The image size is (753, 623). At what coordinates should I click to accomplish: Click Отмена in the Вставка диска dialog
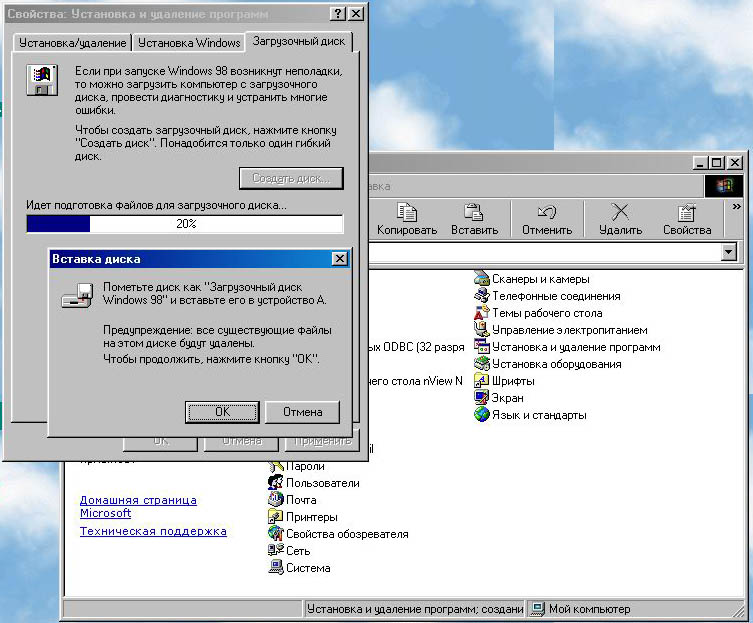303,412
